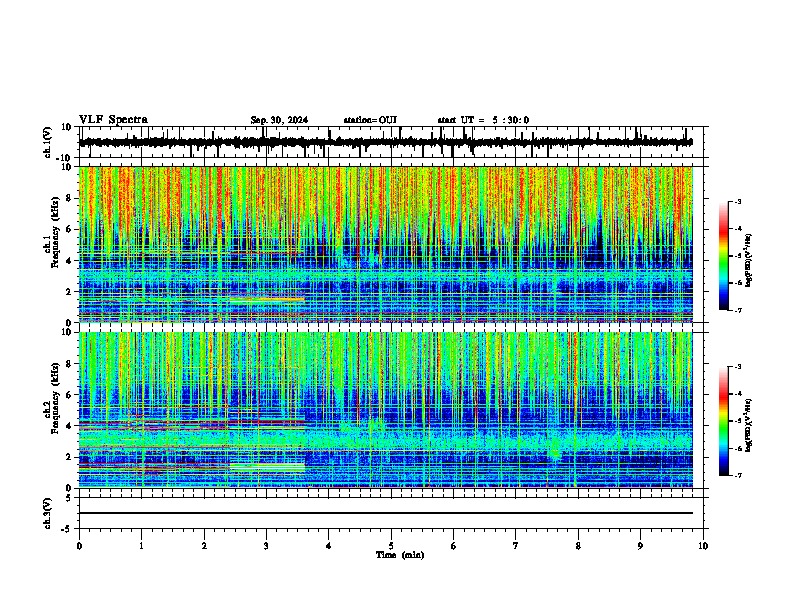Click the "ch.3(V)" axis label
The height and width of the screenshot is (612, 792).
[48, 514]
